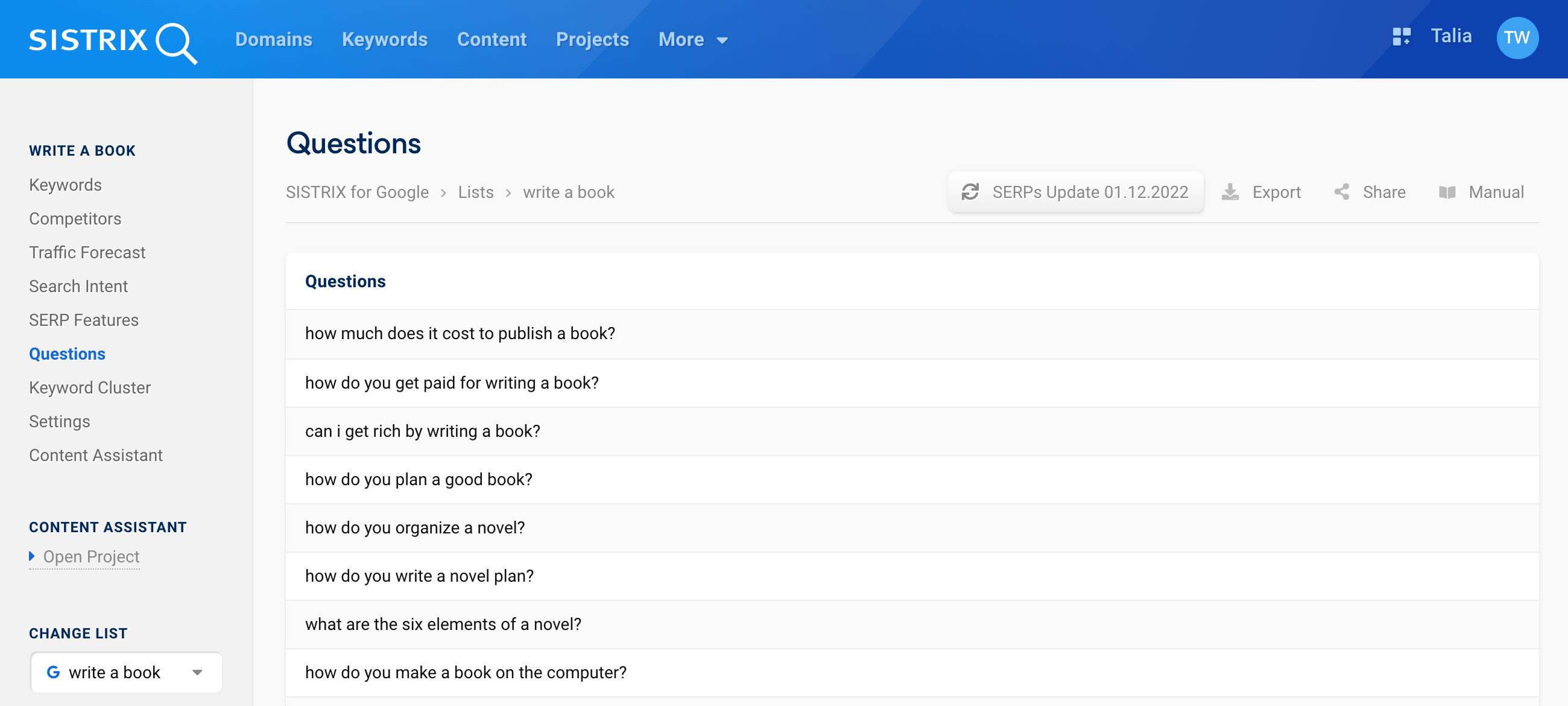
Task: Select Keywords in the sidebar
Action: tap(65, 185)
